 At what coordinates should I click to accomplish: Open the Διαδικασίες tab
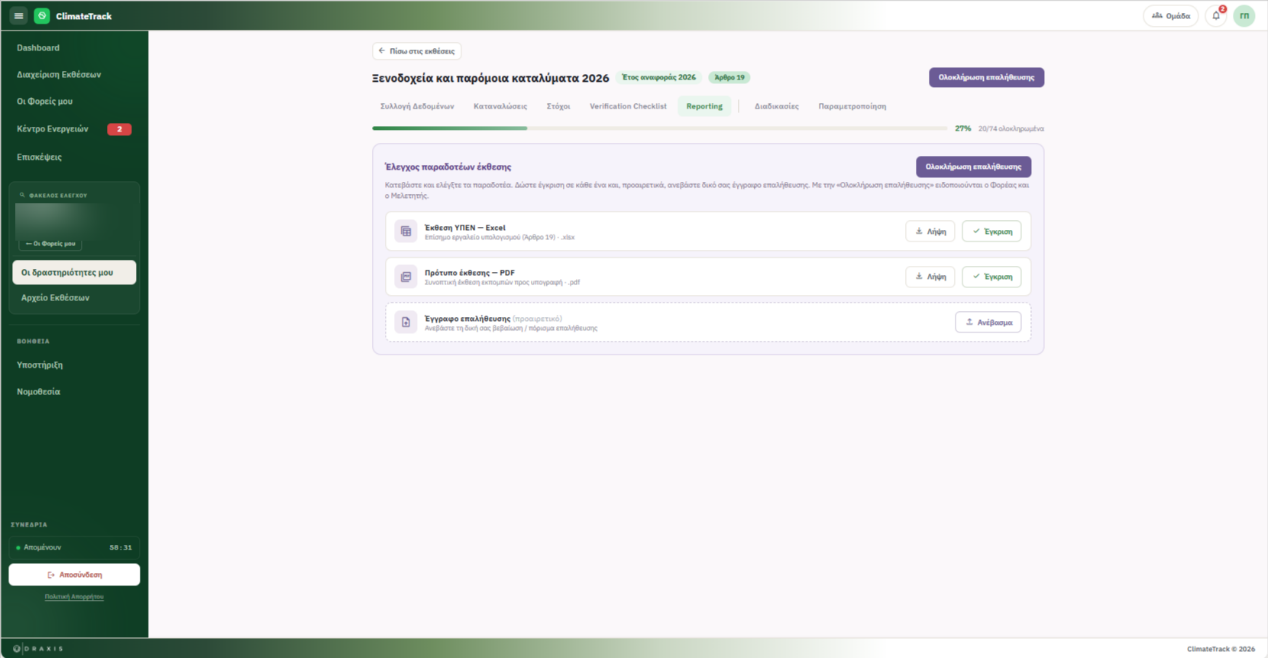click(777, 106)
